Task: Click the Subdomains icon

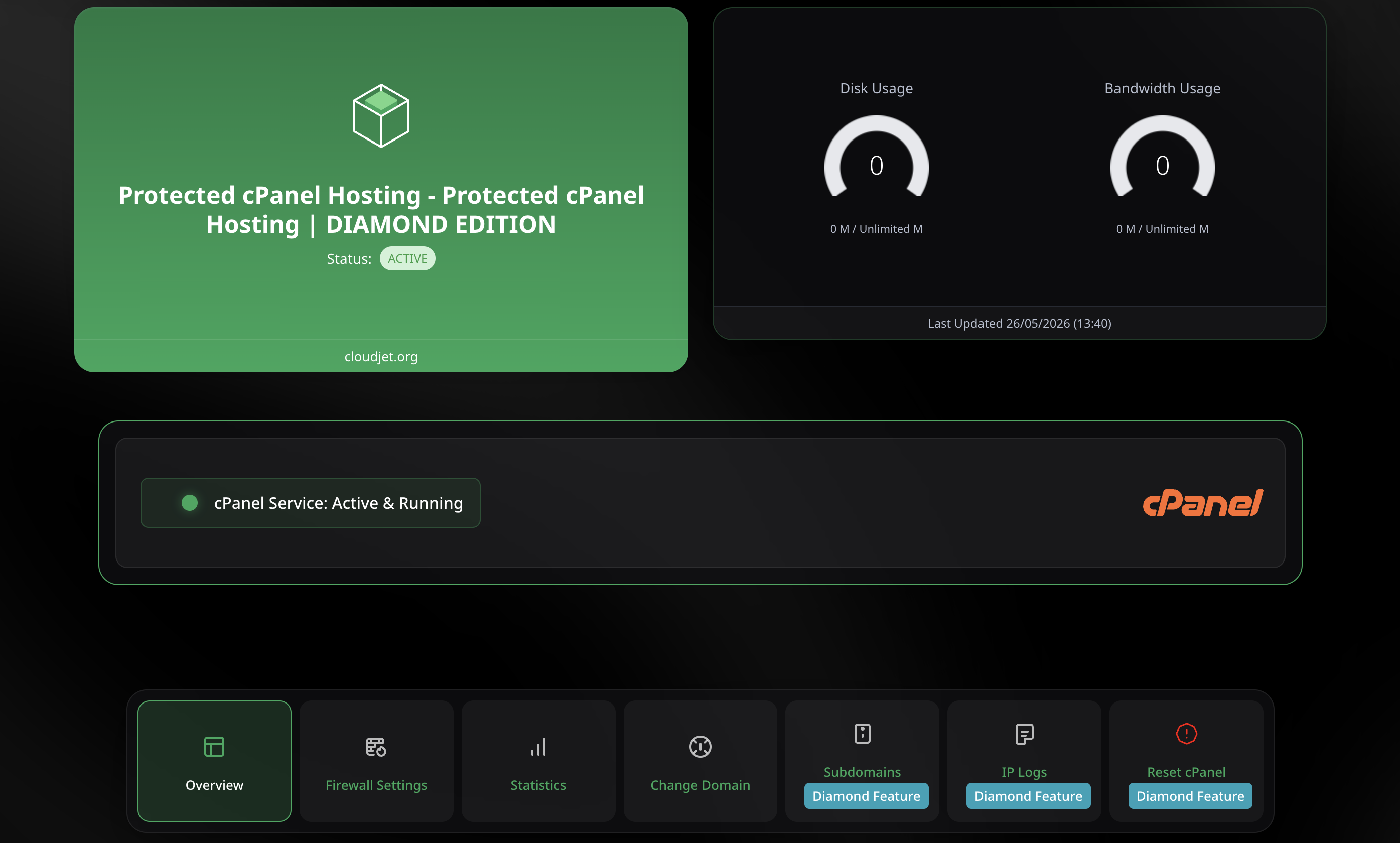Action: pos(862,734)
